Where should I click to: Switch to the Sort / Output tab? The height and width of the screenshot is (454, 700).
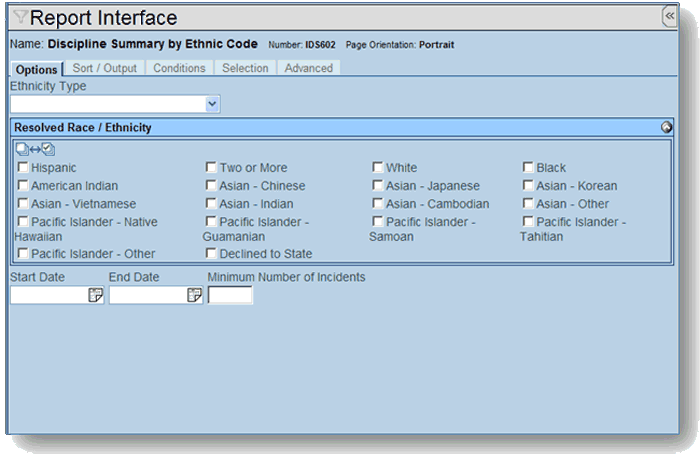tap(104, 68)
